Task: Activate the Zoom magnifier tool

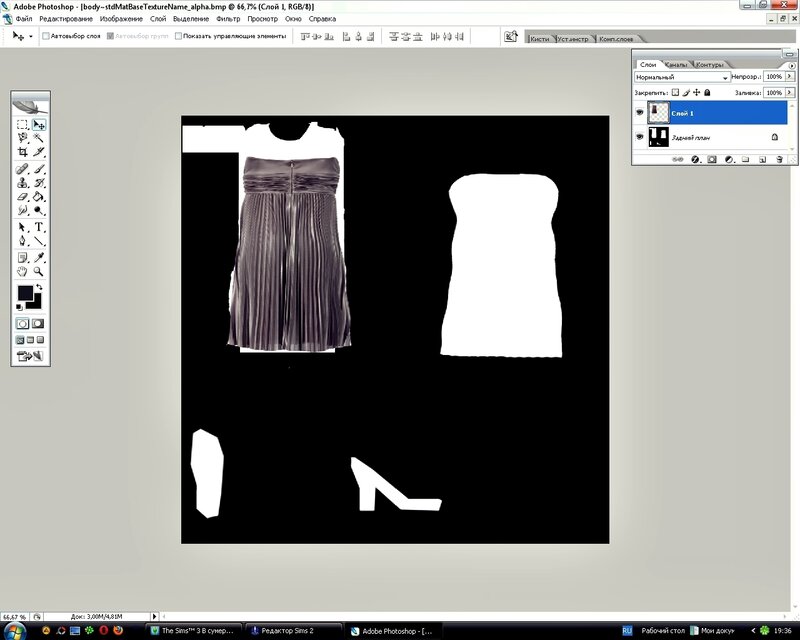Action: (39, 271)
